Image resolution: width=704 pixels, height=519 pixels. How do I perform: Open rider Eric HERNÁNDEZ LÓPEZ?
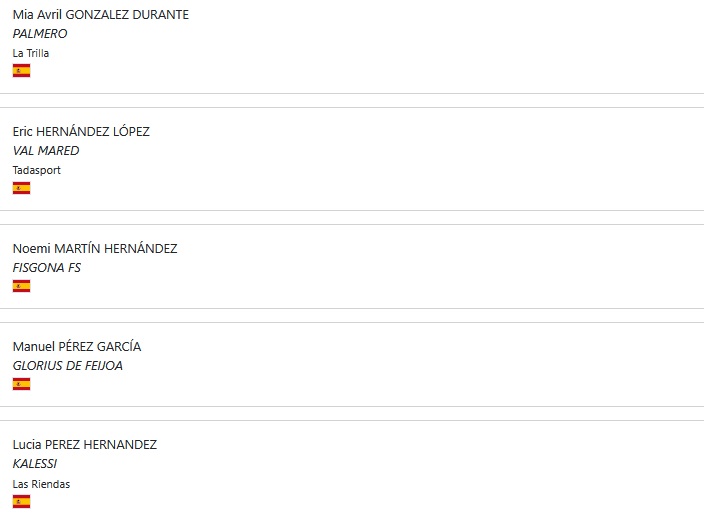point(81,131)
